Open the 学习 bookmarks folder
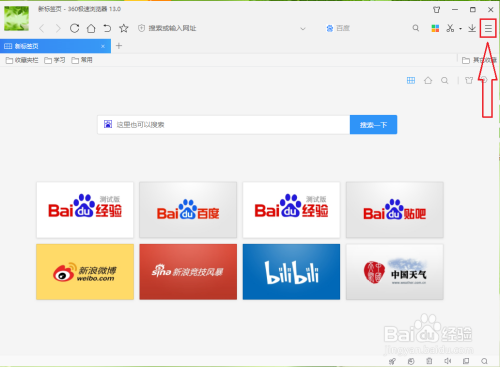500x367 pixels. point(55,60)
